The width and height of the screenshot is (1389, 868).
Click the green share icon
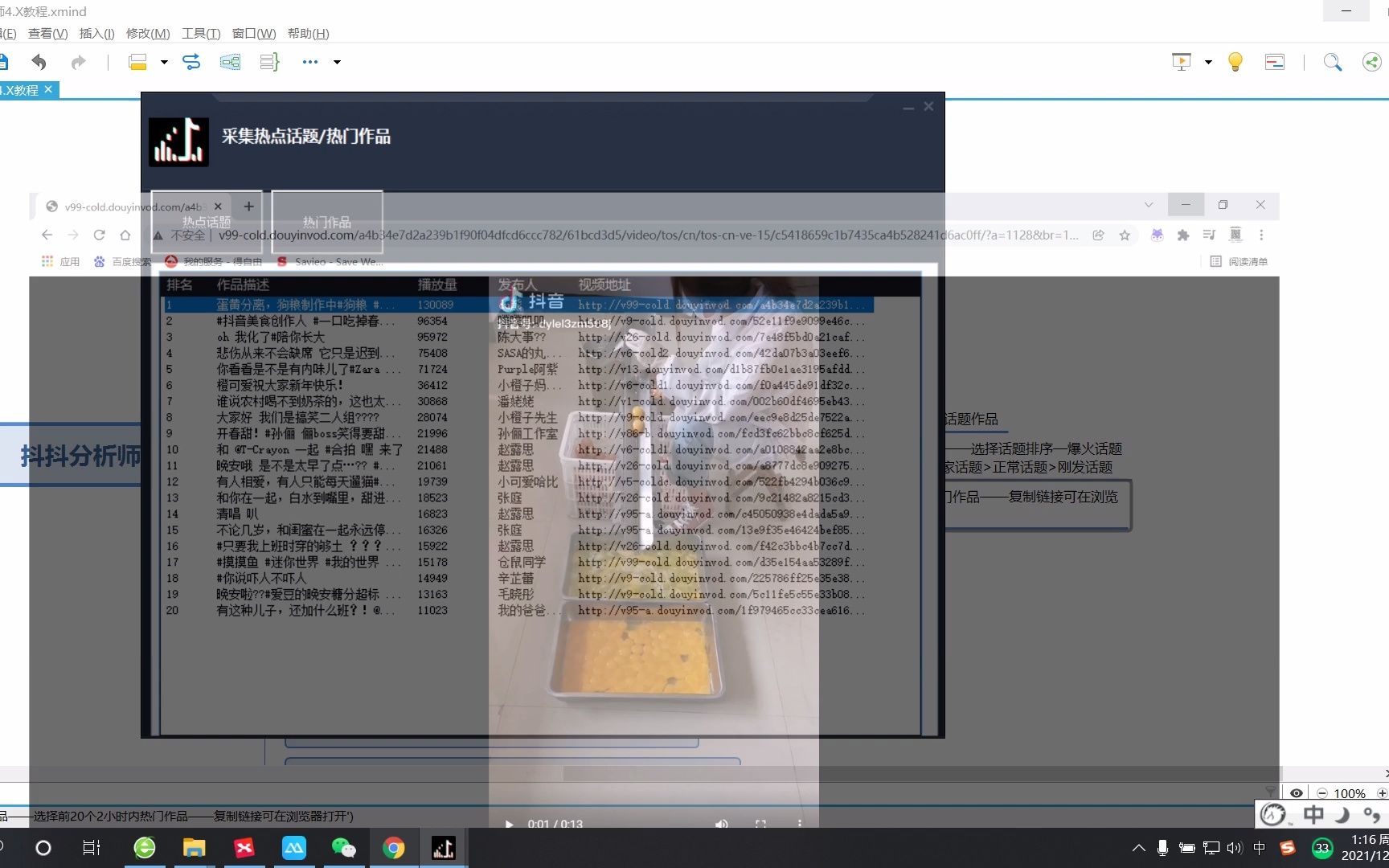point(1371,62)
